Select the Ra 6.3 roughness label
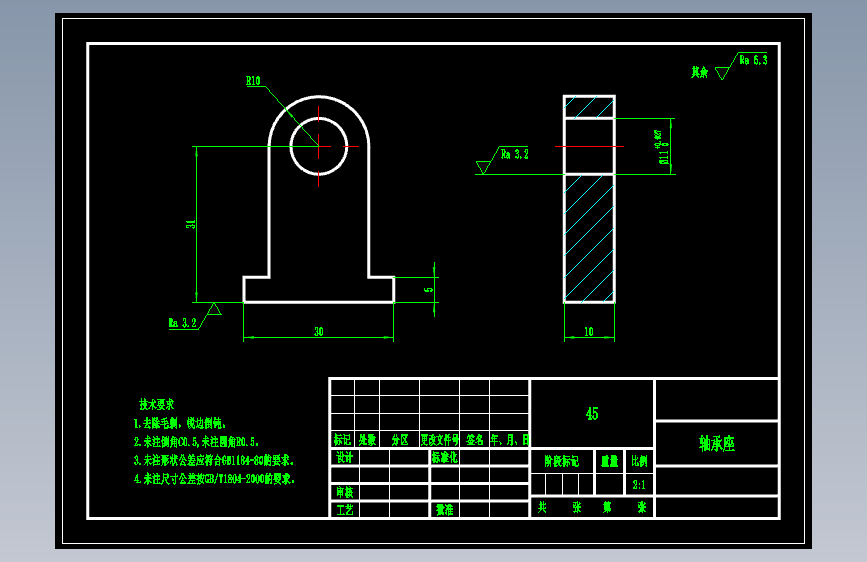Image resolution: width=867 pixels, height=562 pixels. (x=754, y=60)
